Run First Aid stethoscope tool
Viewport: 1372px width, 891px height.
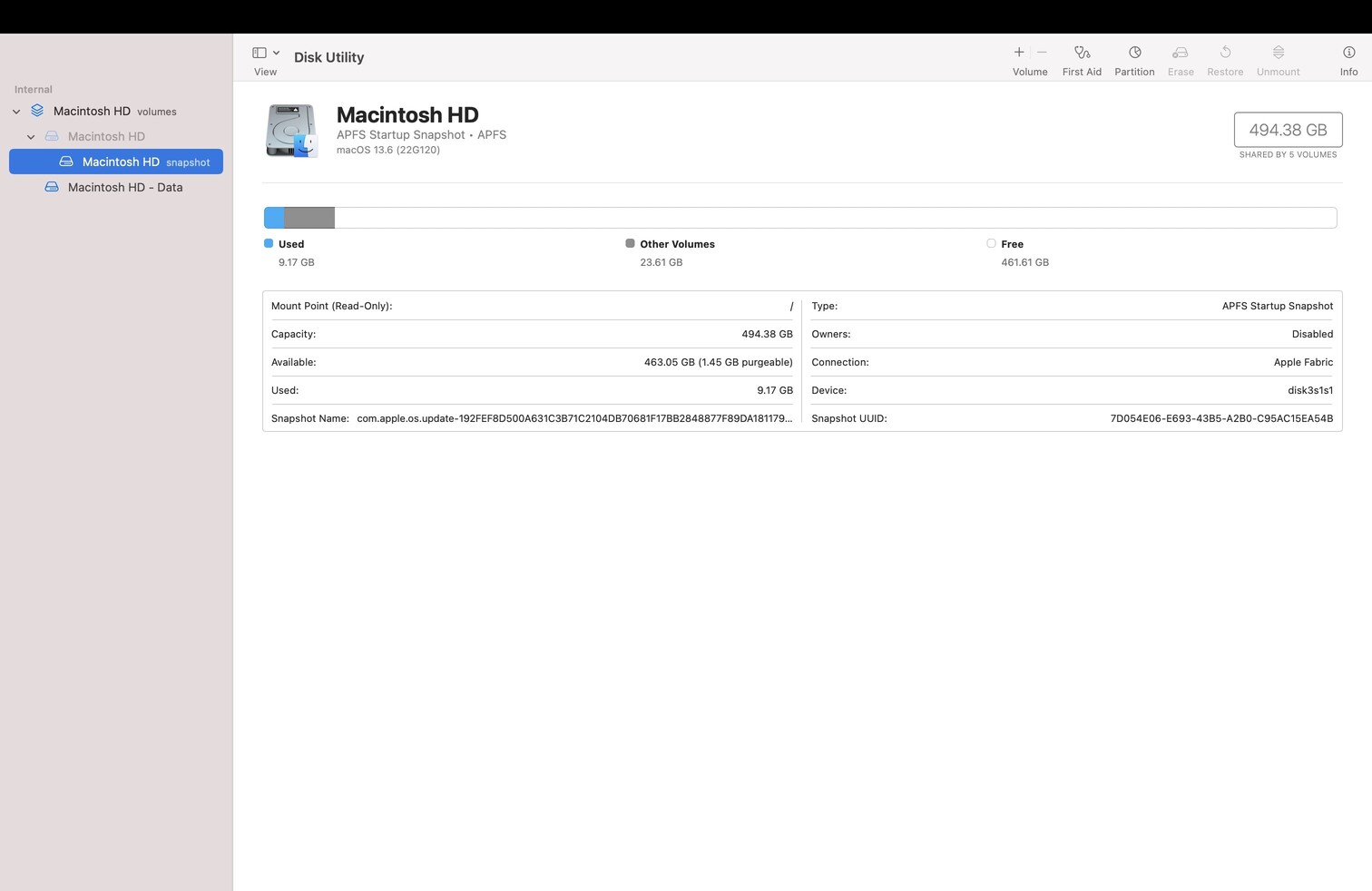click(x=1082, y=53)
